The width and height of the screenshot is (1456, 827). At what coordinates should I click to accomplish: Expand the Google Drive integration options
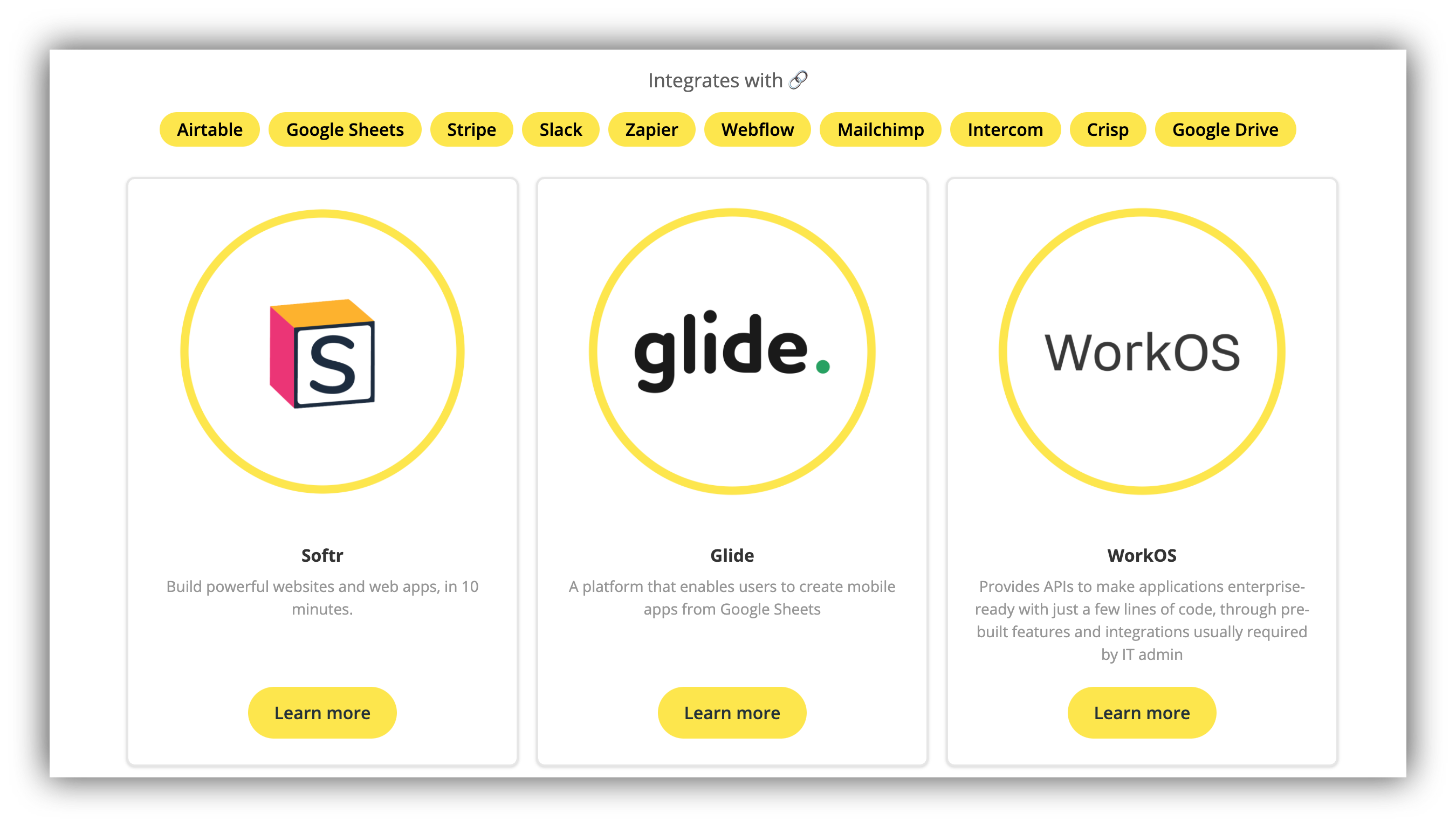(x=1225, y=129)
